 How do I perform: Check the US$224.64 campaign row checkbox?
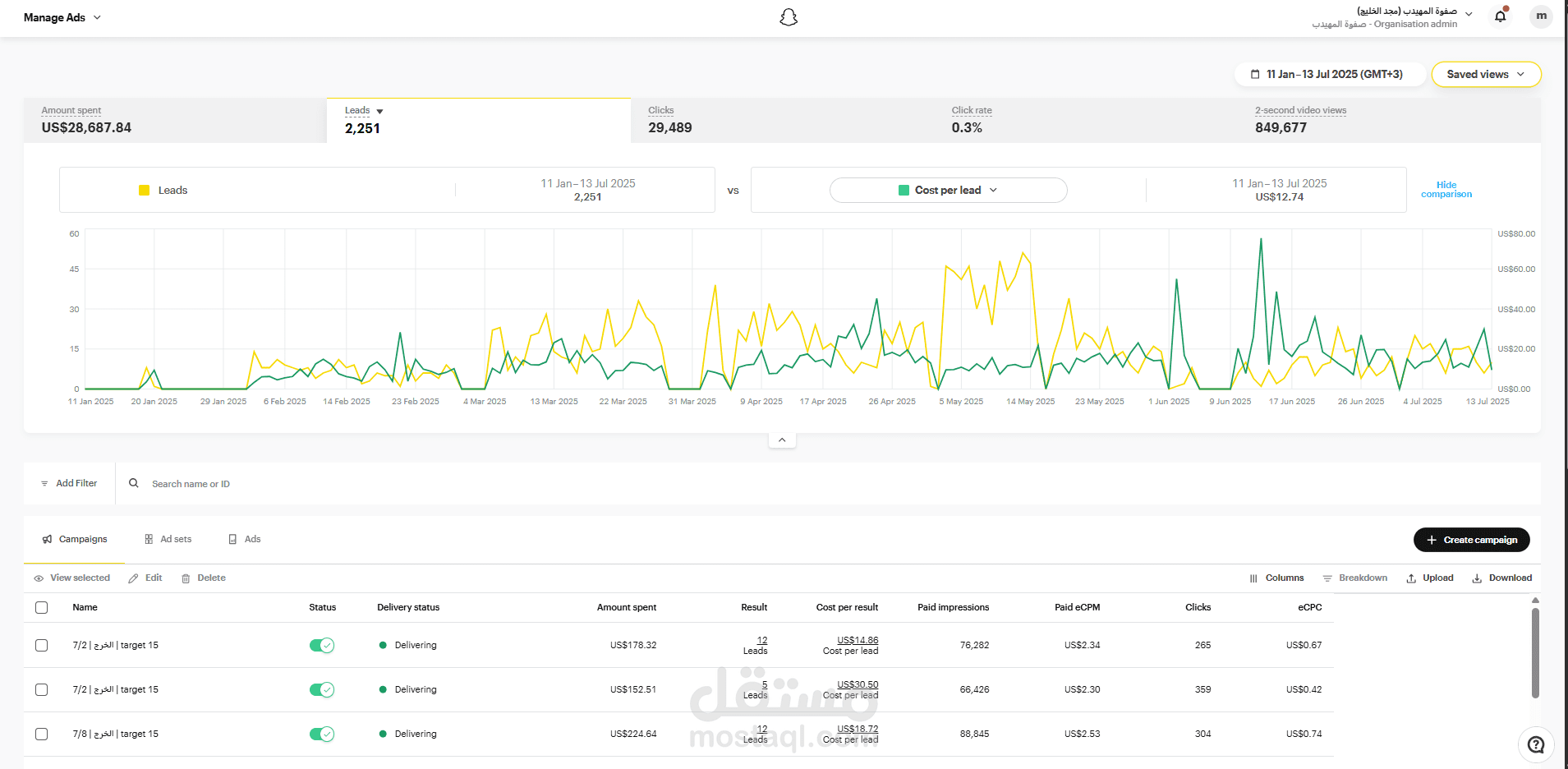42,734
